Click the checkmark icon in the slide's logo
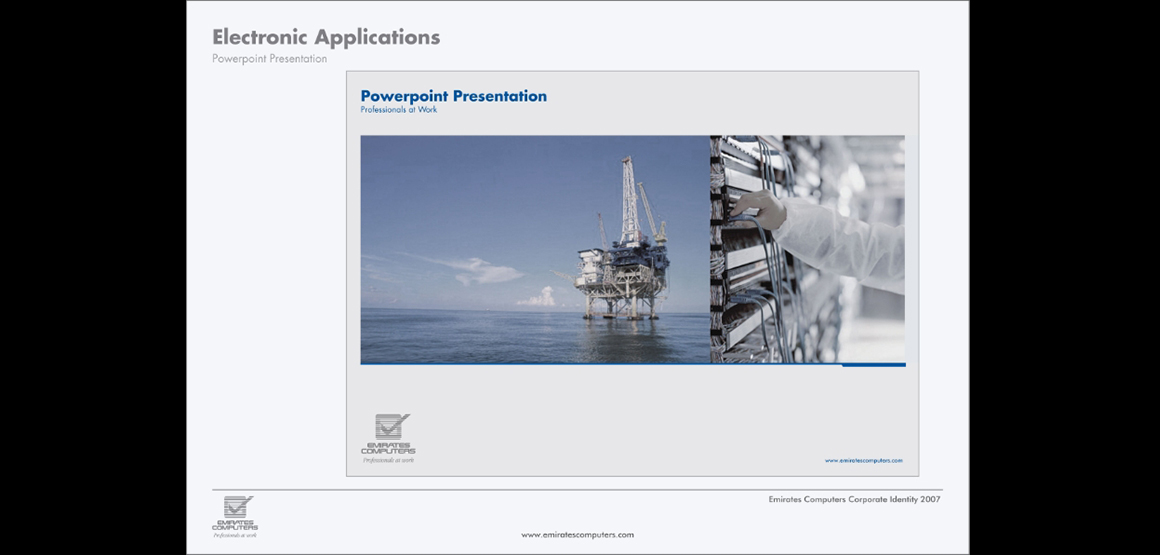 tap(392, 427)
